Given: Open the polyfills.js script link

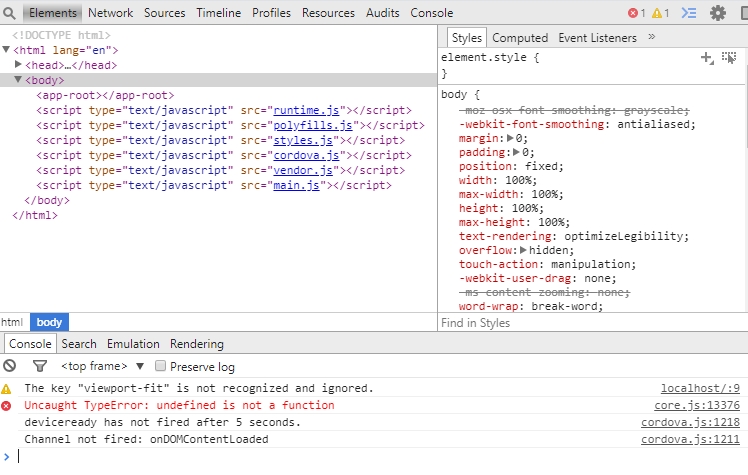Looking at the screenshot, I should tap(312, 125).
